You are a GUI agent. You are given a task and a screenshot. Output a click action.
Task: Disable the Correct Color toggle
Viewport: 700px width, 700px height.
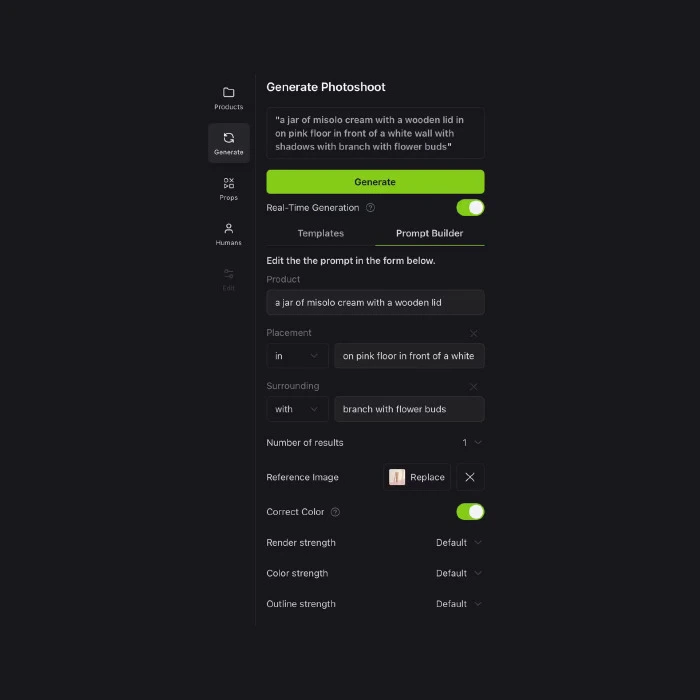pos(470,512)
